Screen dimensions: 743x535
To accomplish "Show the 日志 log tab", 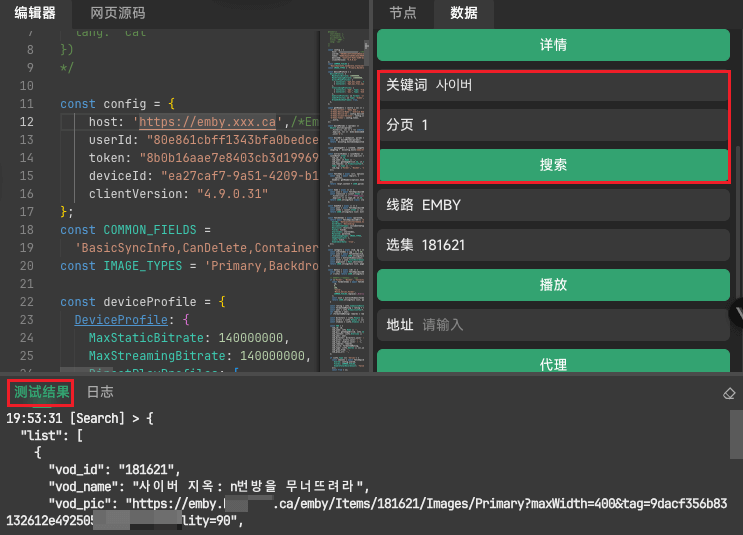I will click(100, 392).
